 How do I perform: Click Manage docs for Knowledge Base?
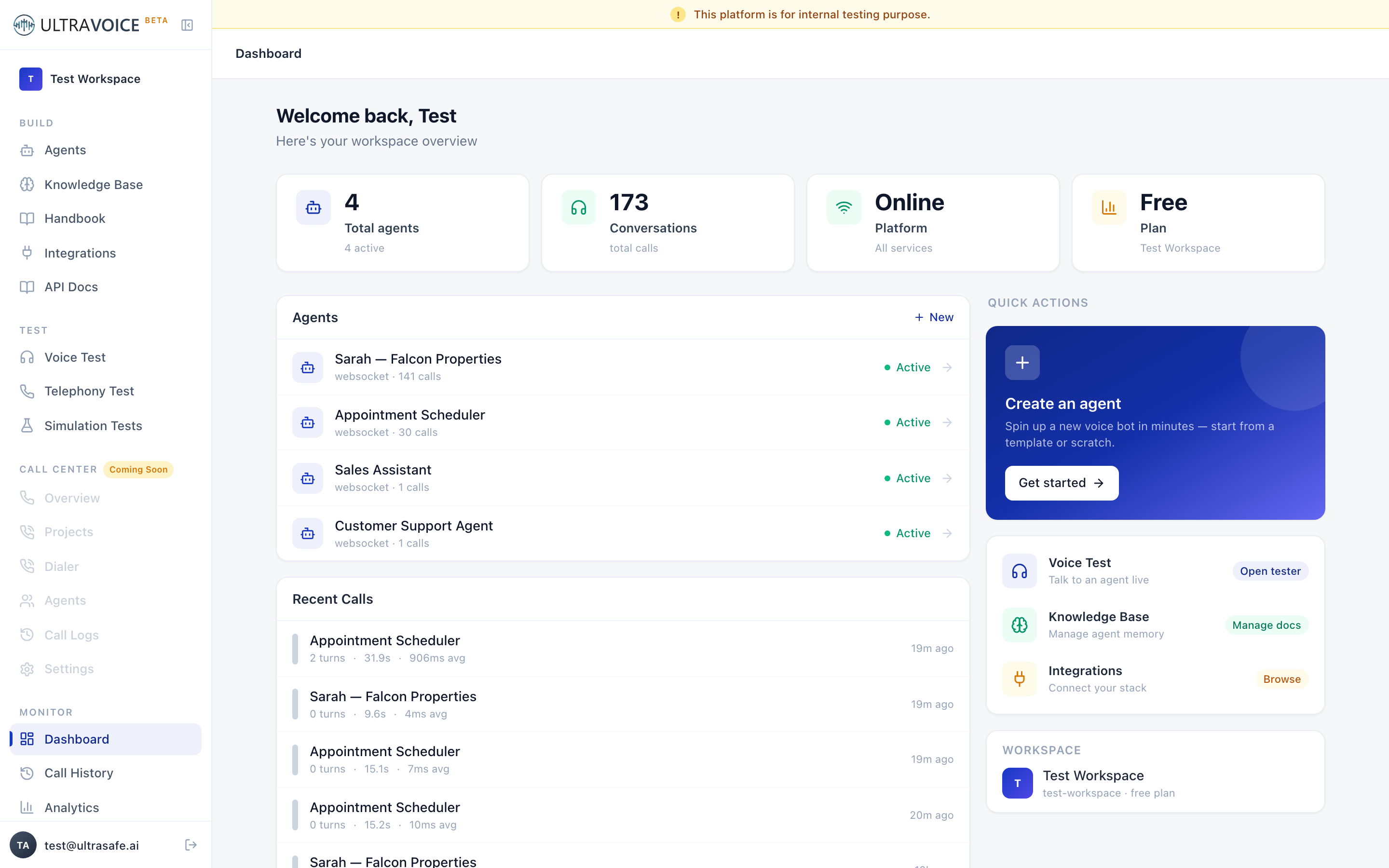coord(1266,624)
